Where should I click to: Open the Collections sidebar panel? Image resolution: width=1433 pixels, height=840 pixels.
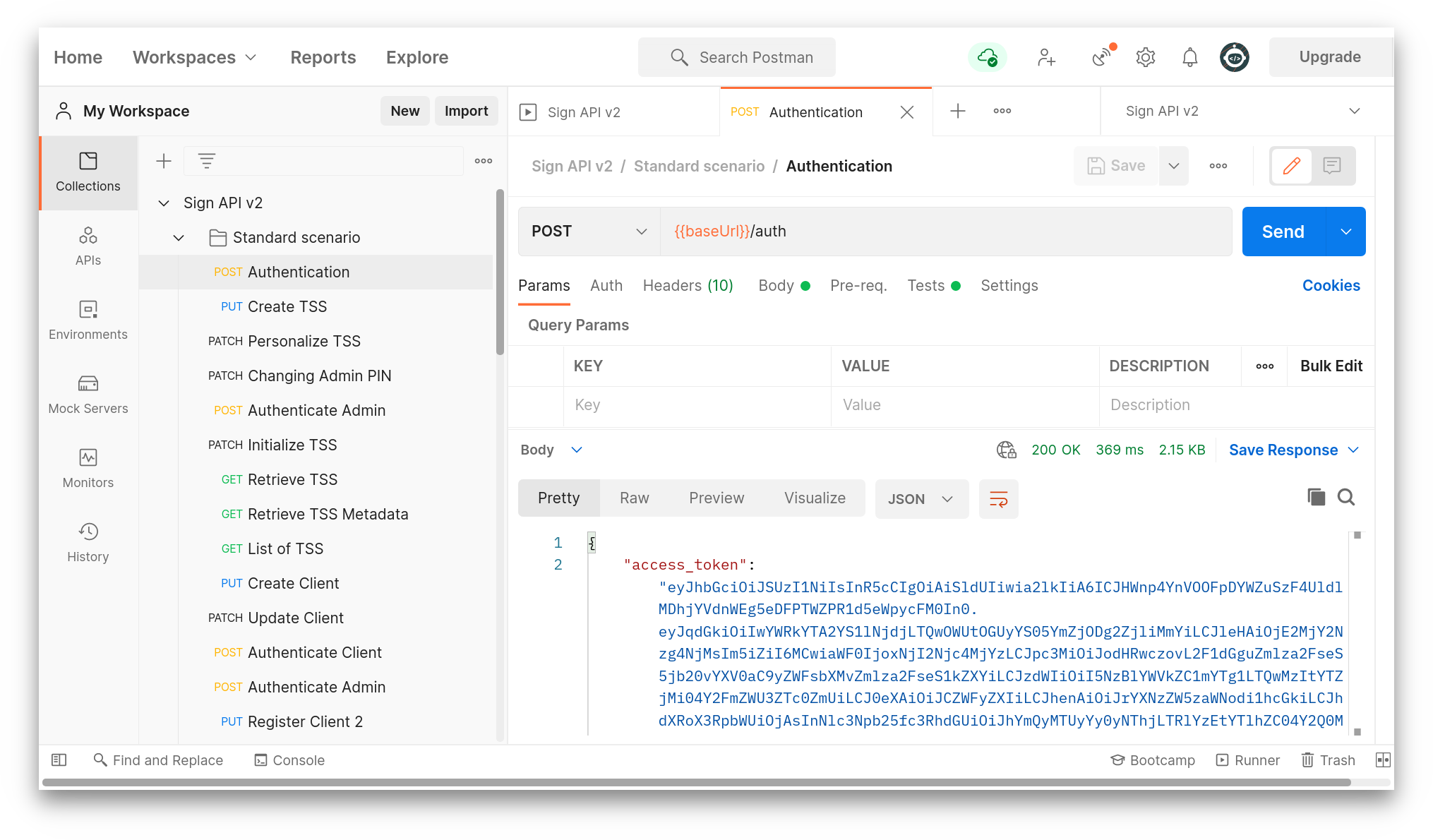[x=88, y=172]
